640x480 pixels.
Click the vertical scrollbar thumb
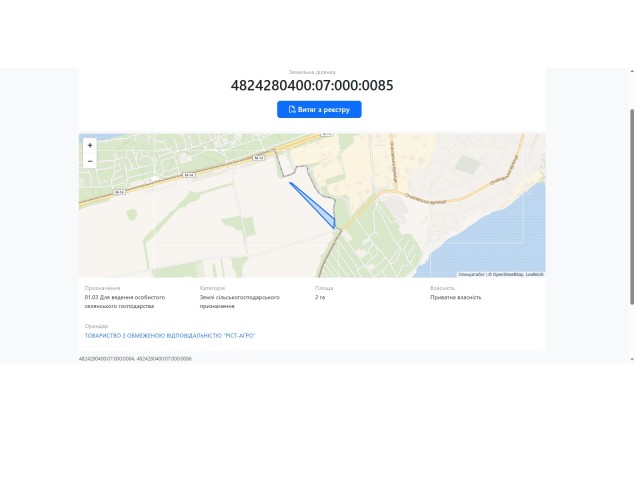click(632, 207)
